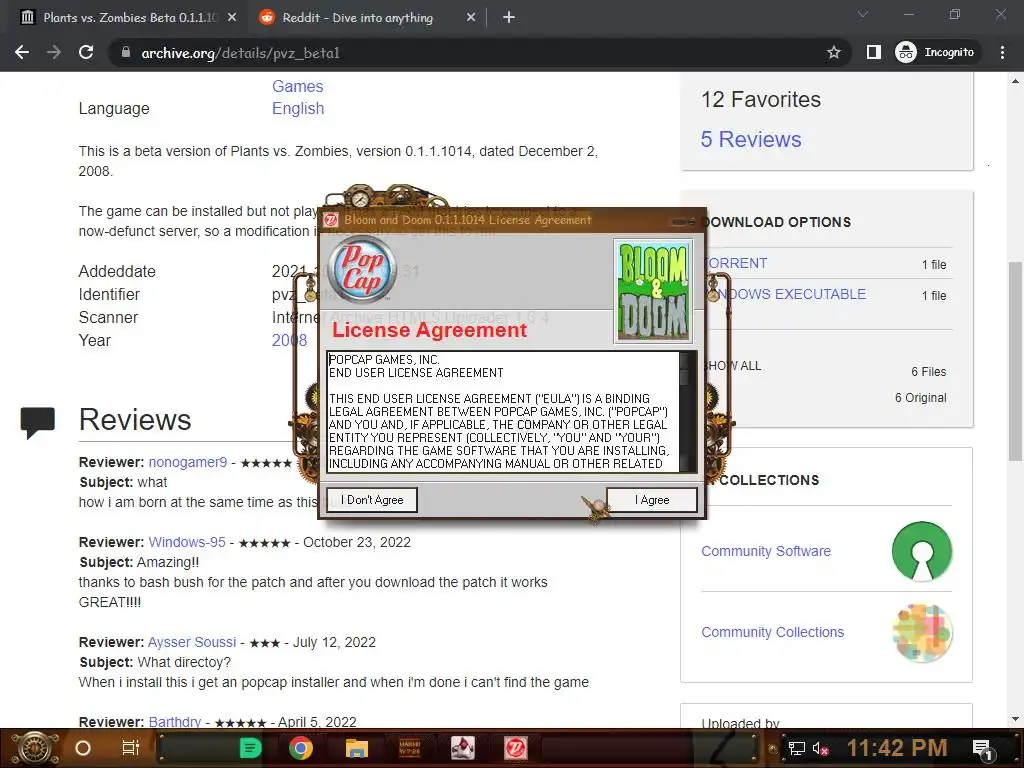
Task: Open reviewer nonogamer9 profile
Action: point(187,462)
